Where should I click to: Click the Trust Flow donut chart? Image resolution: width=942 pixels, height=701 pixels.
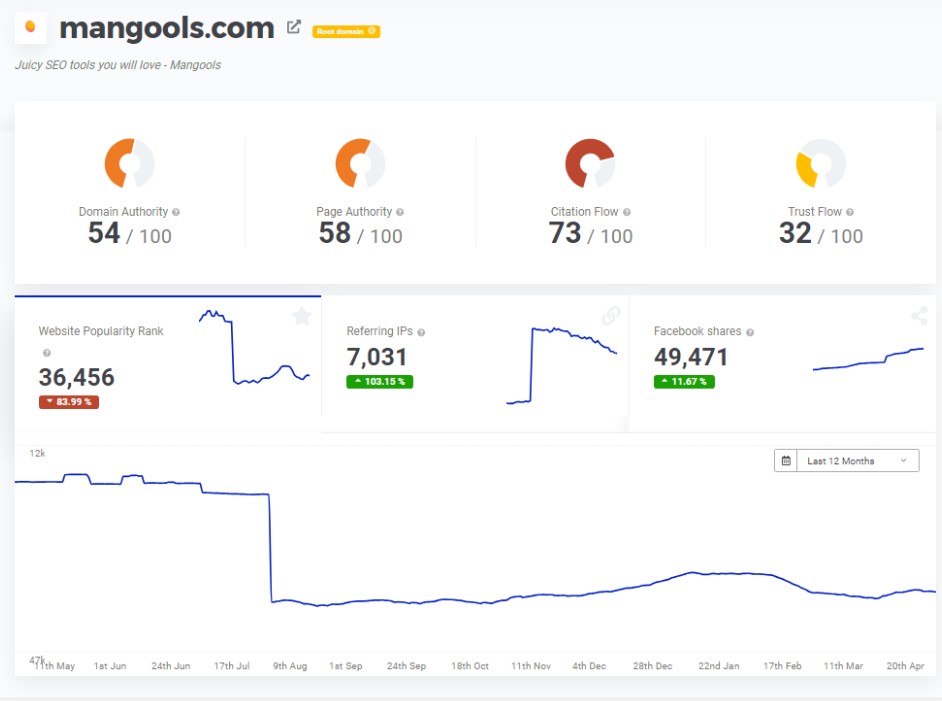click(821, 163)
